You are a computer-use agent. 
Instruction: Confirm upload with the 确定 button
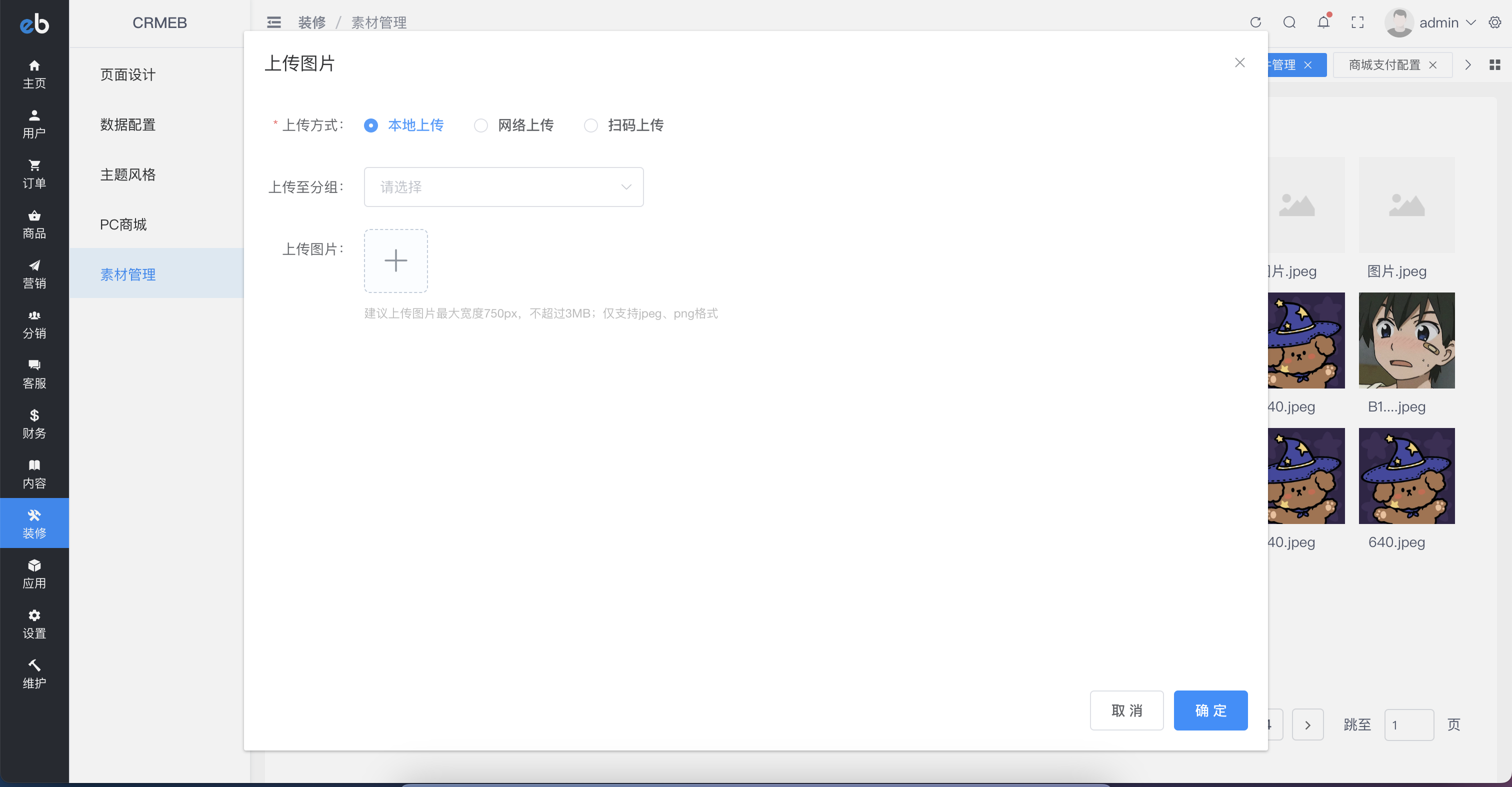[1210, 710]
